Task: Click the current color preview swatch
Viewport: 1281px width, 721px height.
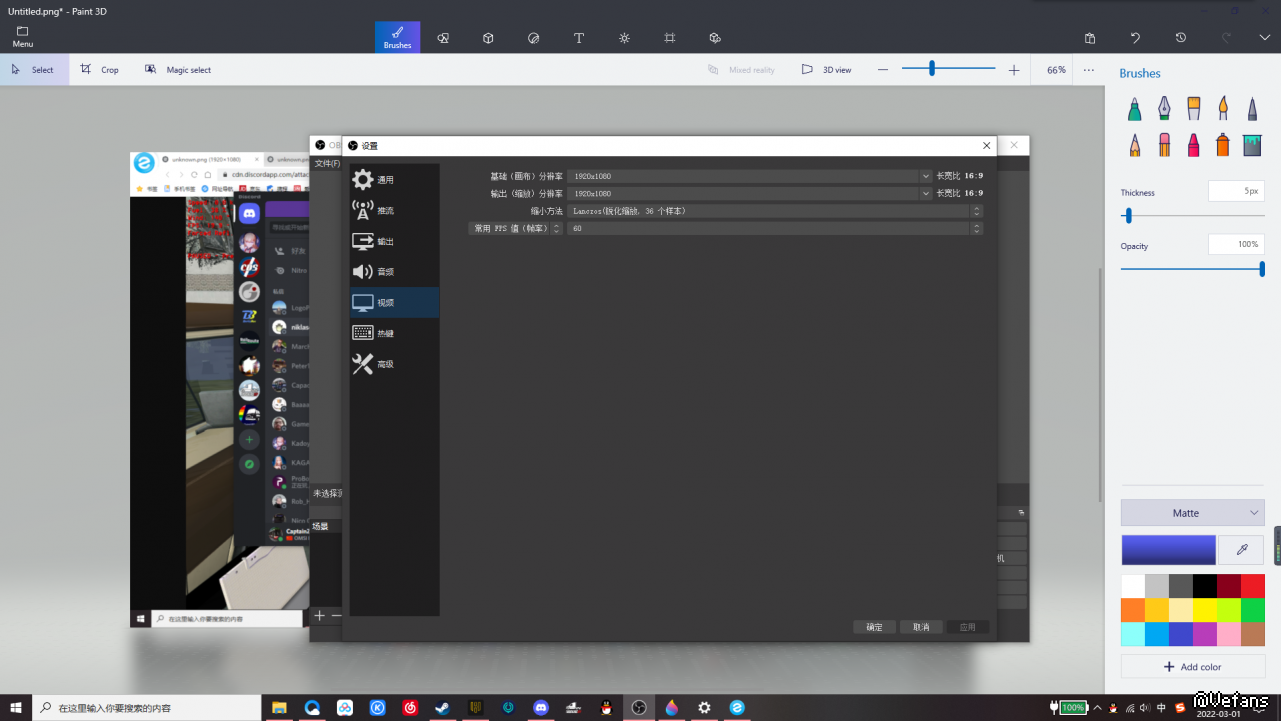Action: click(x=1168, y=550)
